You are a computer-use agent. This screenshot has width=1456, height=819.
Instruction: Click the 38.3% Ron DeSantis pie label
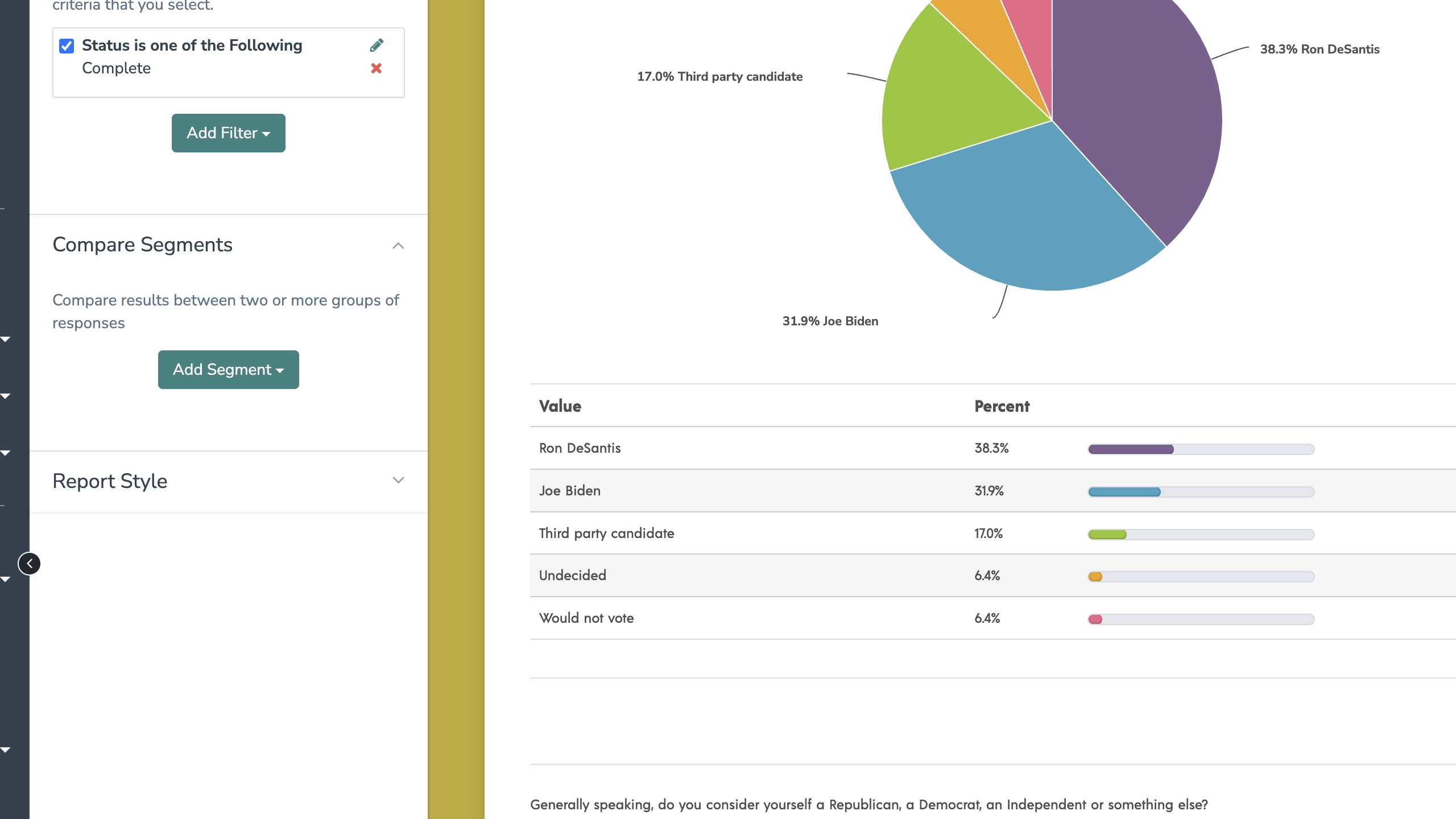click(1319, 49)
